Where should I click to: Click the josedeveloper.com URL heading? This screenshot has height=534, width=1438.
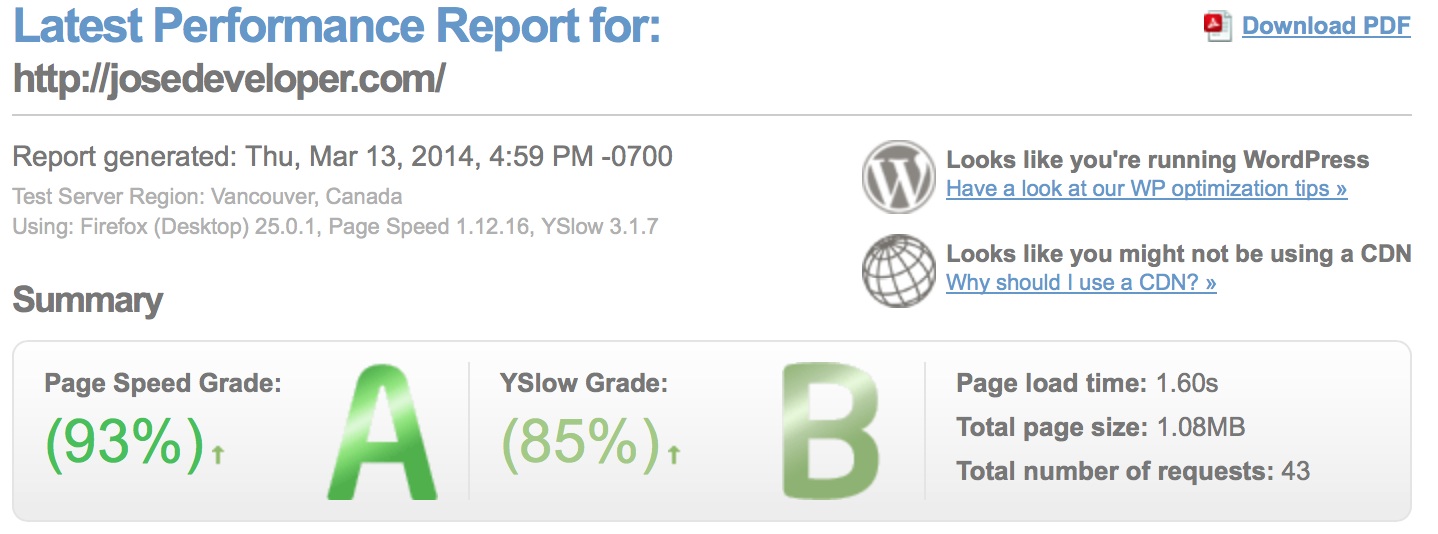tap(229, 79)
